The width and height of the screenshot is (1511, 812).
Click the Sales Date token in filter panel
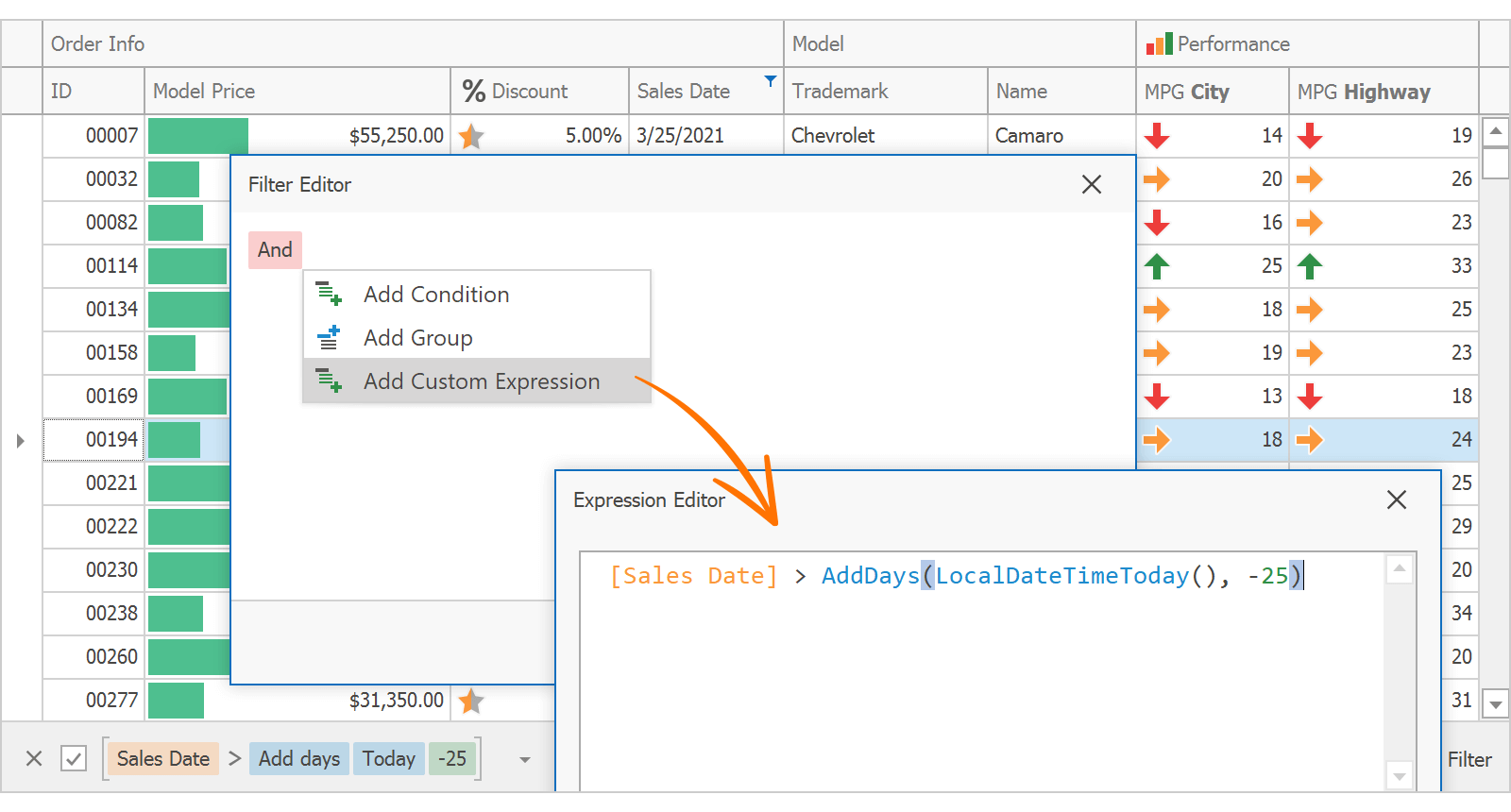pyautogui.click(x=163, y=758)
